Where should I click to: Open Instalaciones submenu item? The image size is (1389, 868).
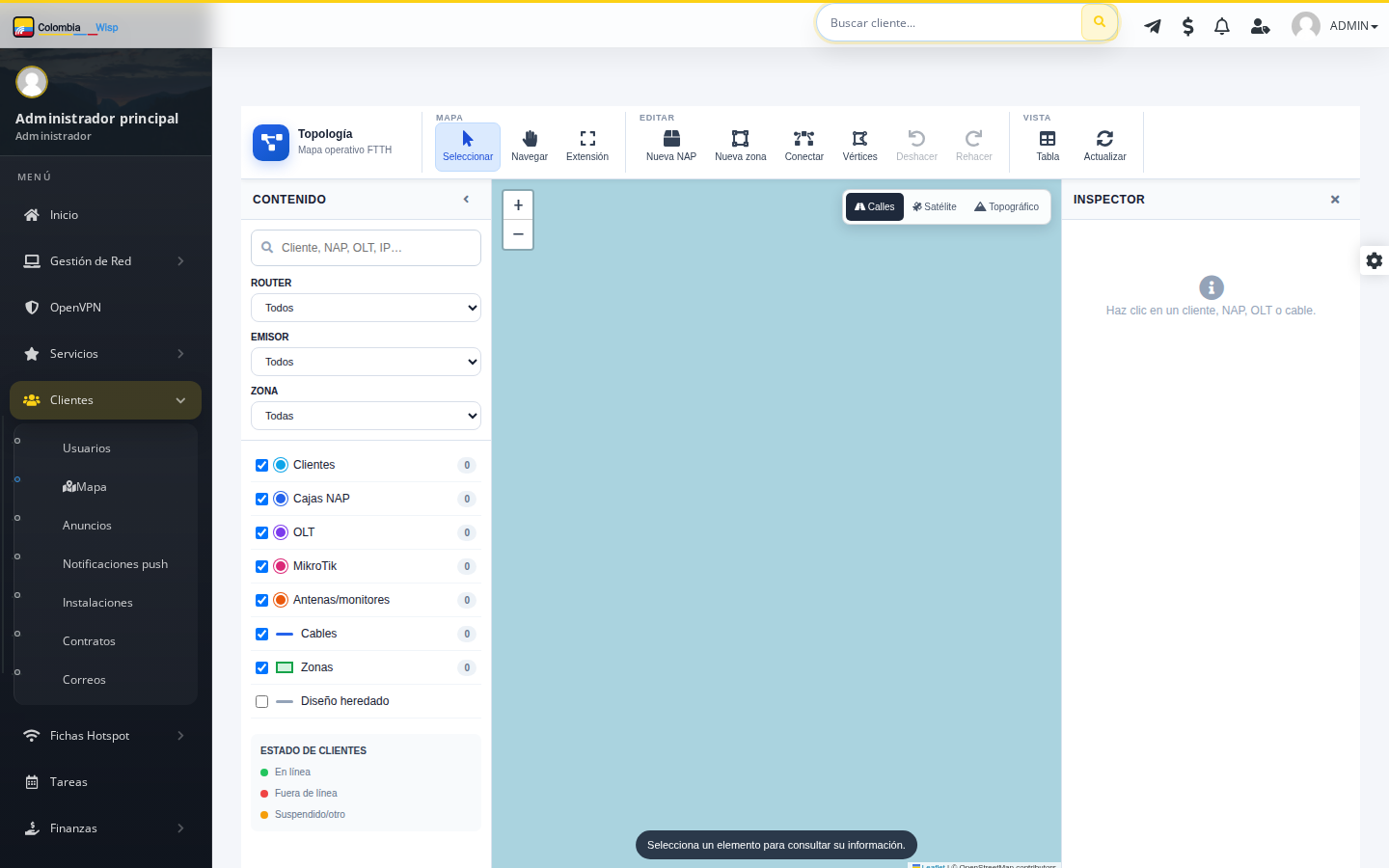pos(97,603)
